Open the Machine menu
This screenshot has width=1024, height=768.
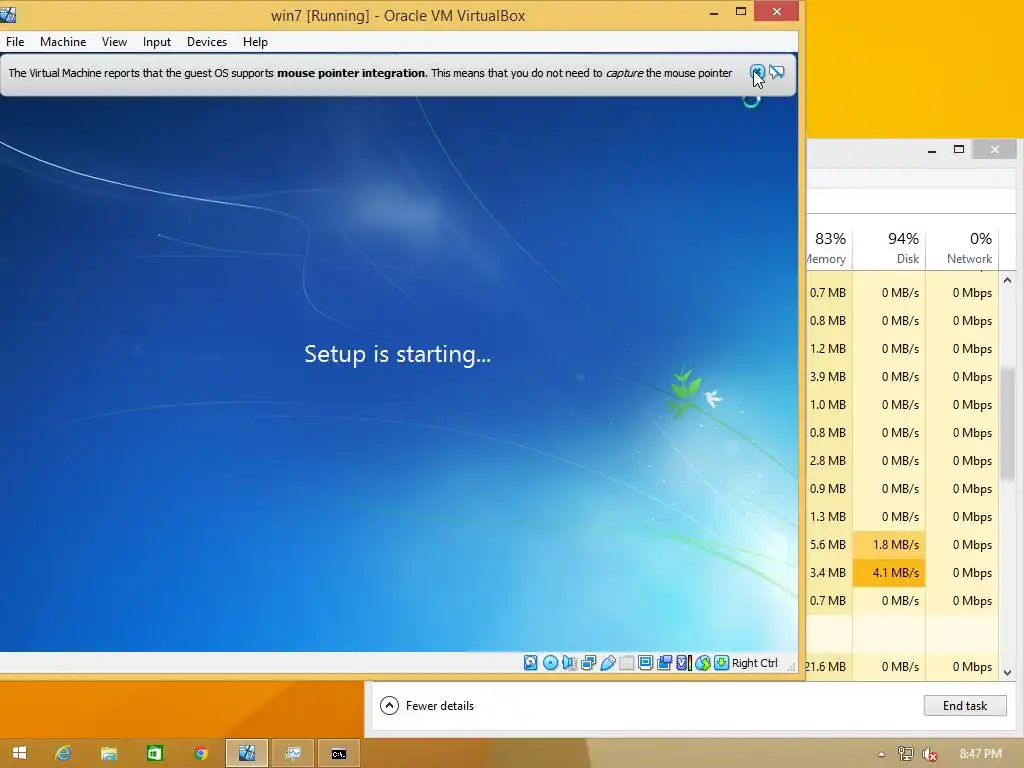click(63, 42)
